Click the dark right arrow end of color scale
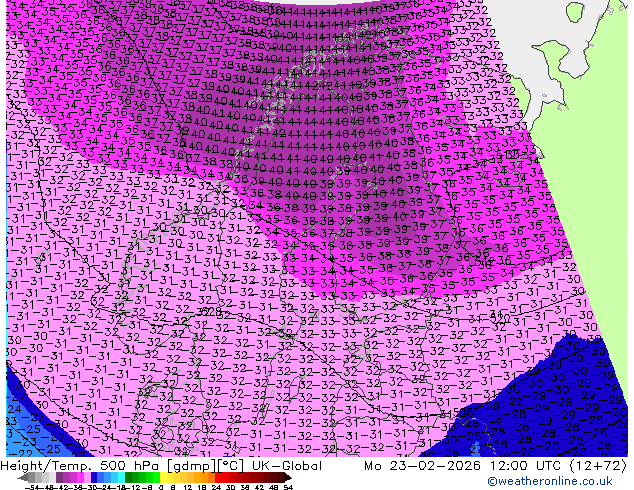The height and width of the screenshot is (490, 634). tap(288, 478)
